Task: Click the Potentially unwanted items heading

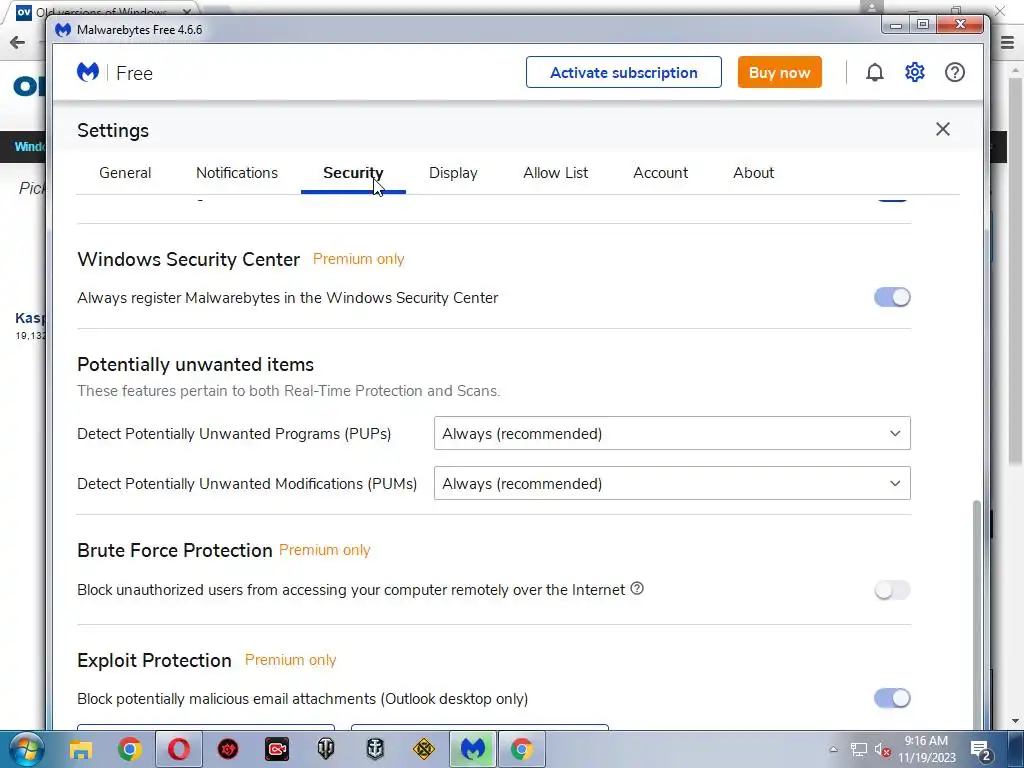Action: pyautogui.click(x=195, y=364)
